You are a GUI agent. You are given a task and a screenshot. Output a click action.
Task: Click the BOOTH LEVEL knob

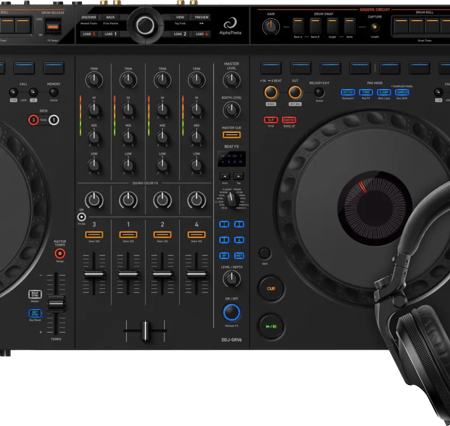tap(231, 110)
